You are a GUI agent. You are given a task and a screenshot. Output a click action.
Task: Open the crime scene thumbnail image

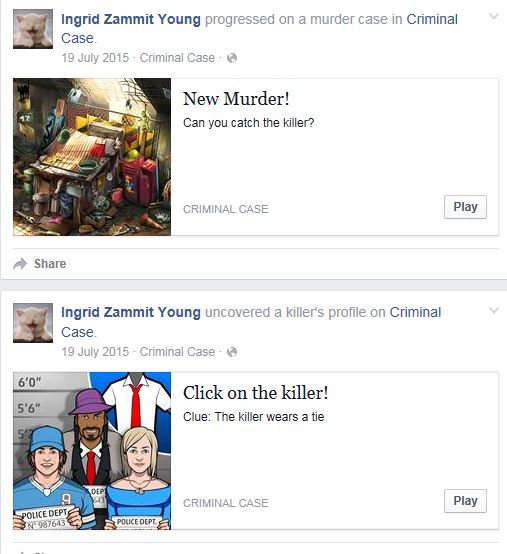(92, 157)
